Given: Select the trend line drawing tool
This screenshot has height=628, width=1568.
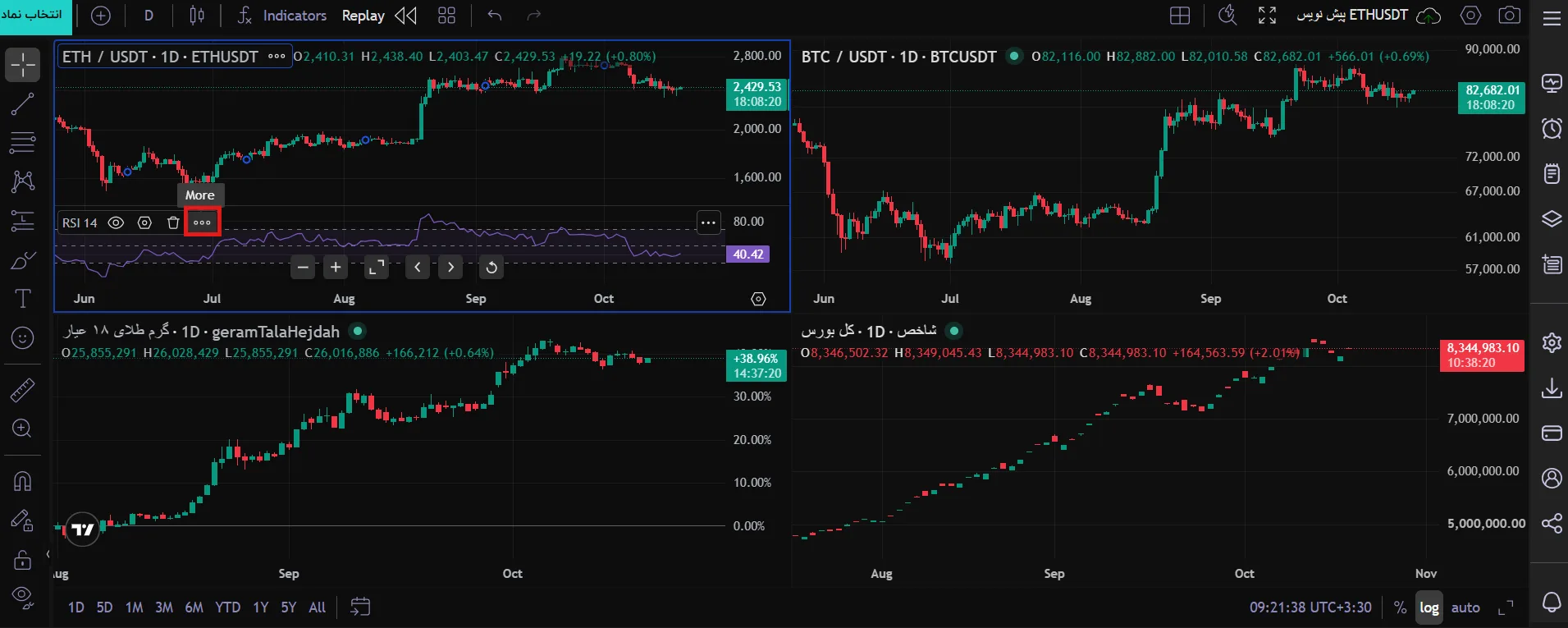Looking at the screenshot, I should click(22, 104).
